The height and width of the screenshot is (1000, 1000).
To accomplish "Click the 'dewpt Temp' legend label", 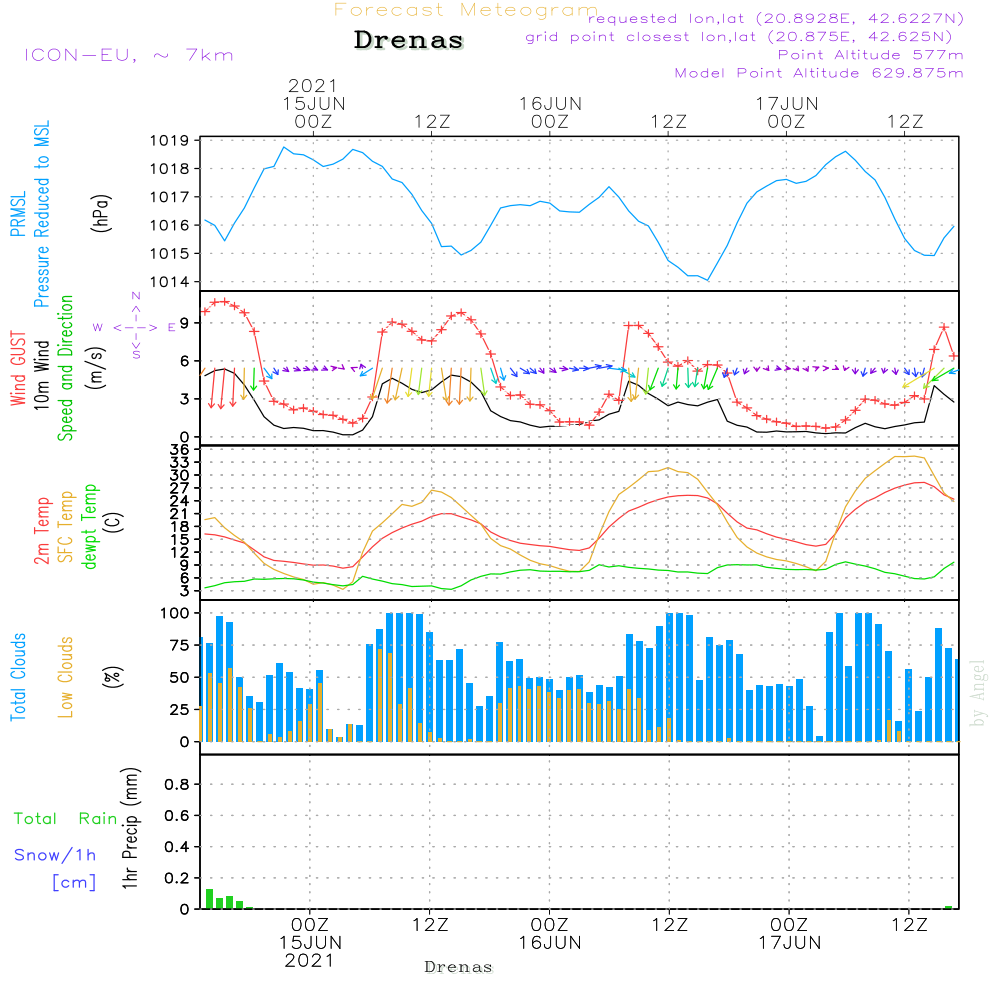I will (x=89, y=526).
